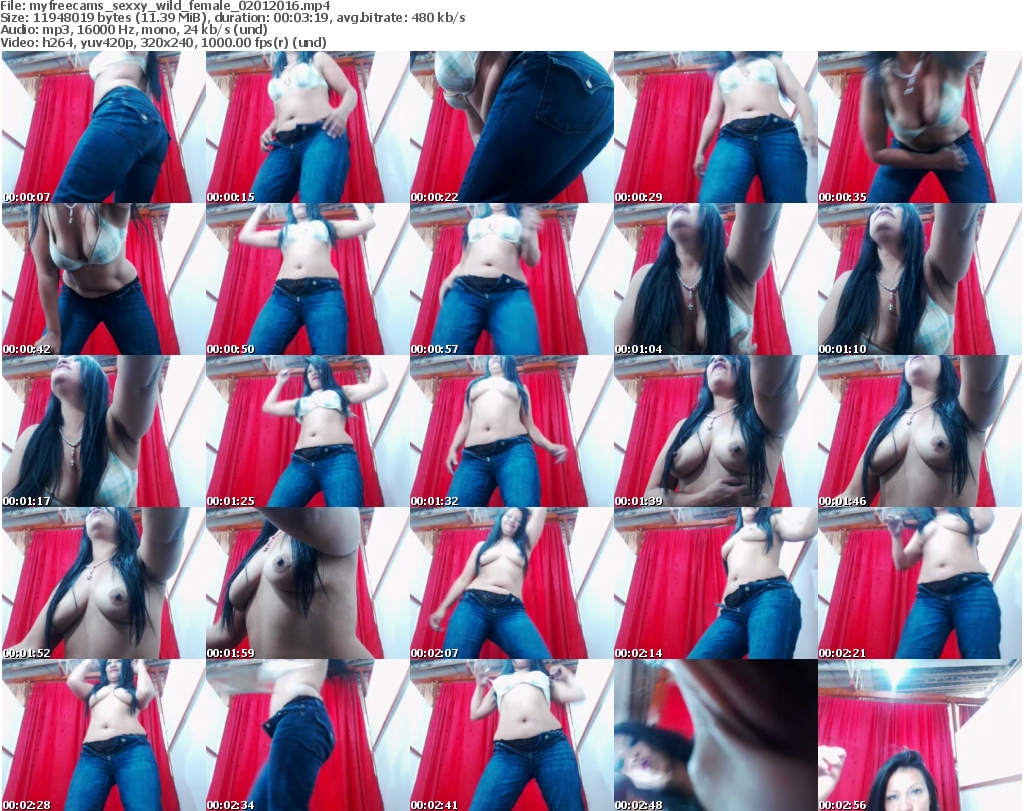Open the blurry thumbnail timestamped 00:02:48
Image resolution: width=1024 pixels, height=811 pixels.
pos(715,735)
